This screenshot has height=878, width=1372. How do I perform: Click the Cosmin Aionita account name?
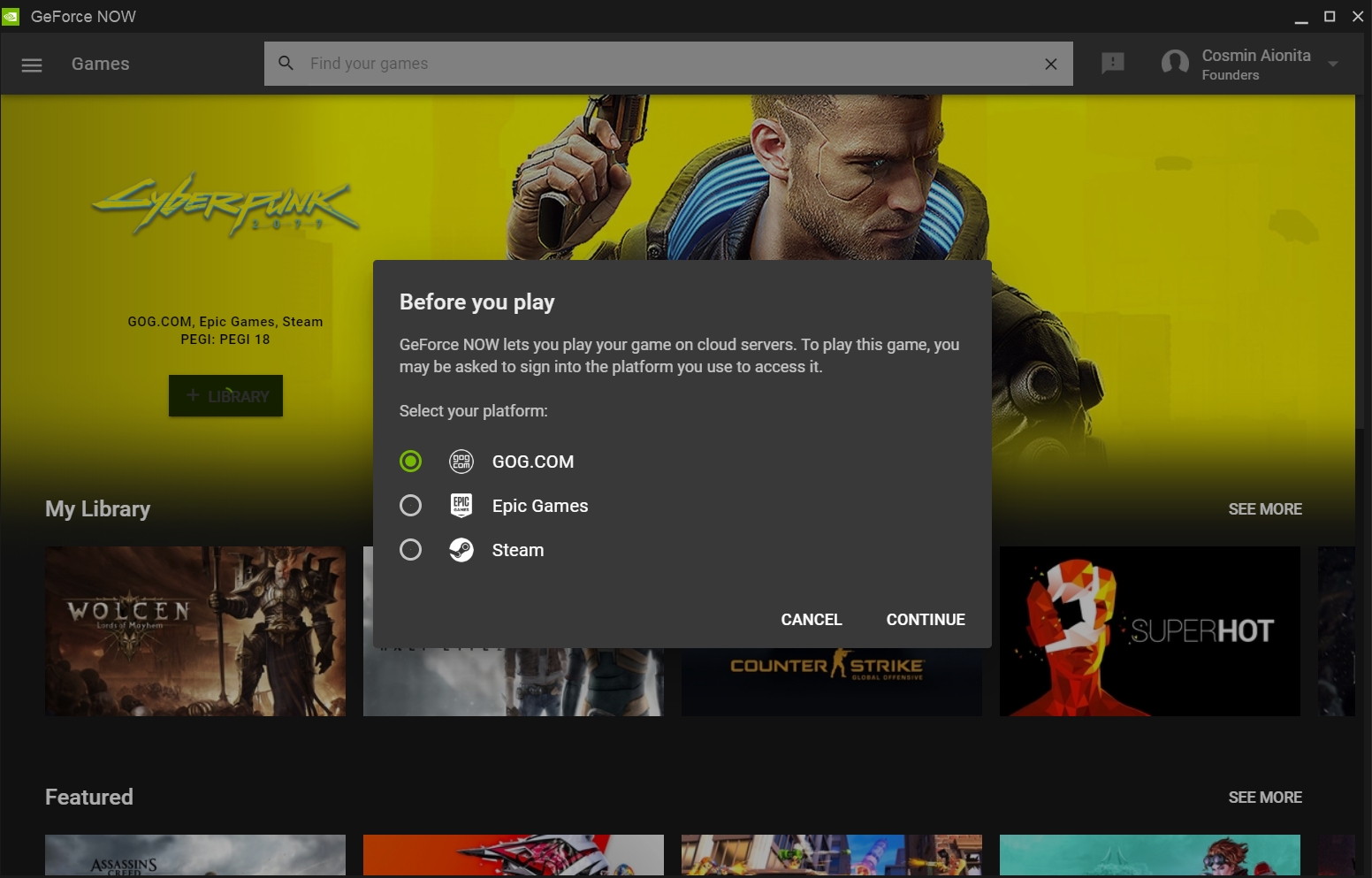1256,55
